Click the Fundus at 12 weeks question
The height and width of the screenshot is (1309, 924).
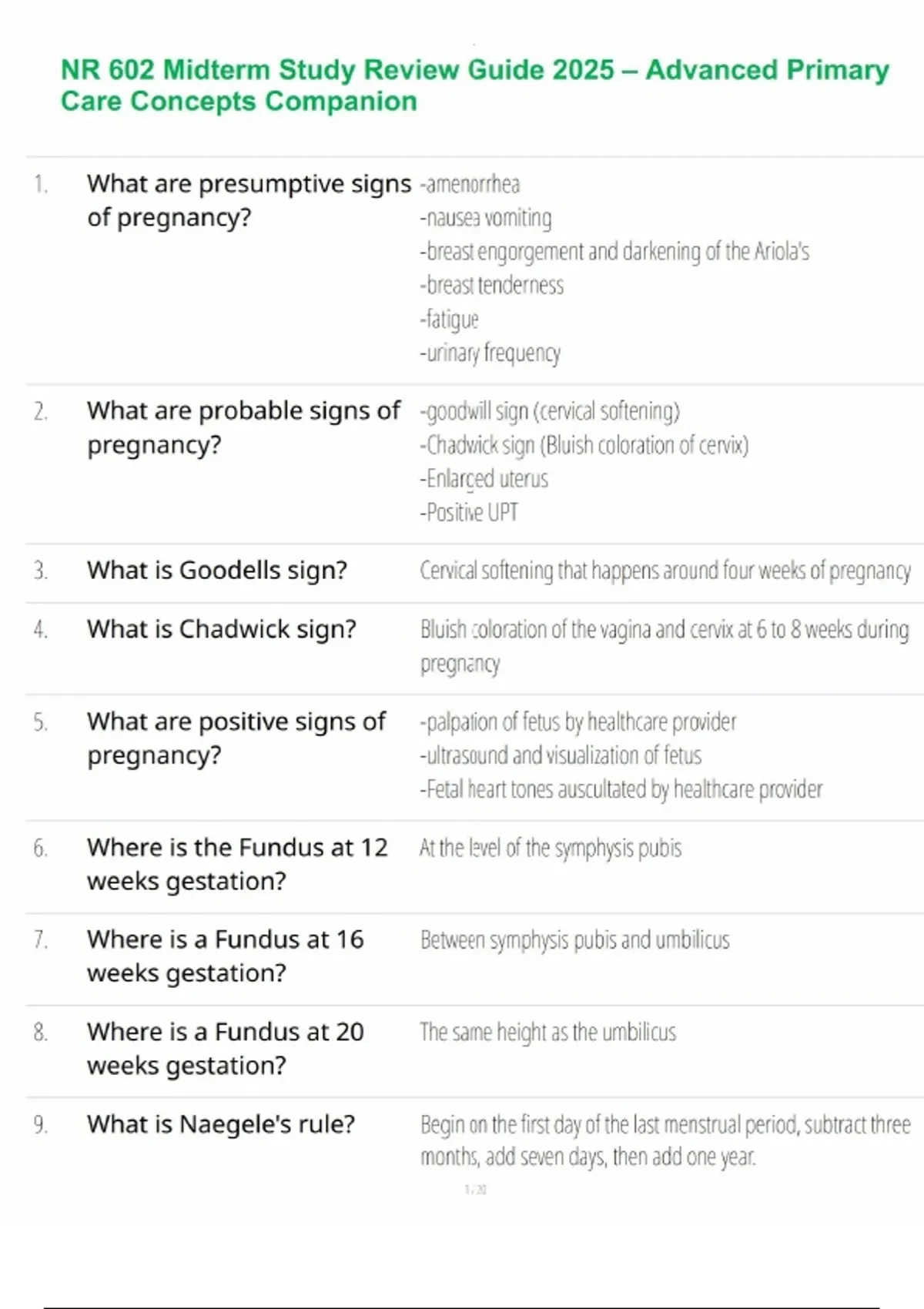coord(236,864)
